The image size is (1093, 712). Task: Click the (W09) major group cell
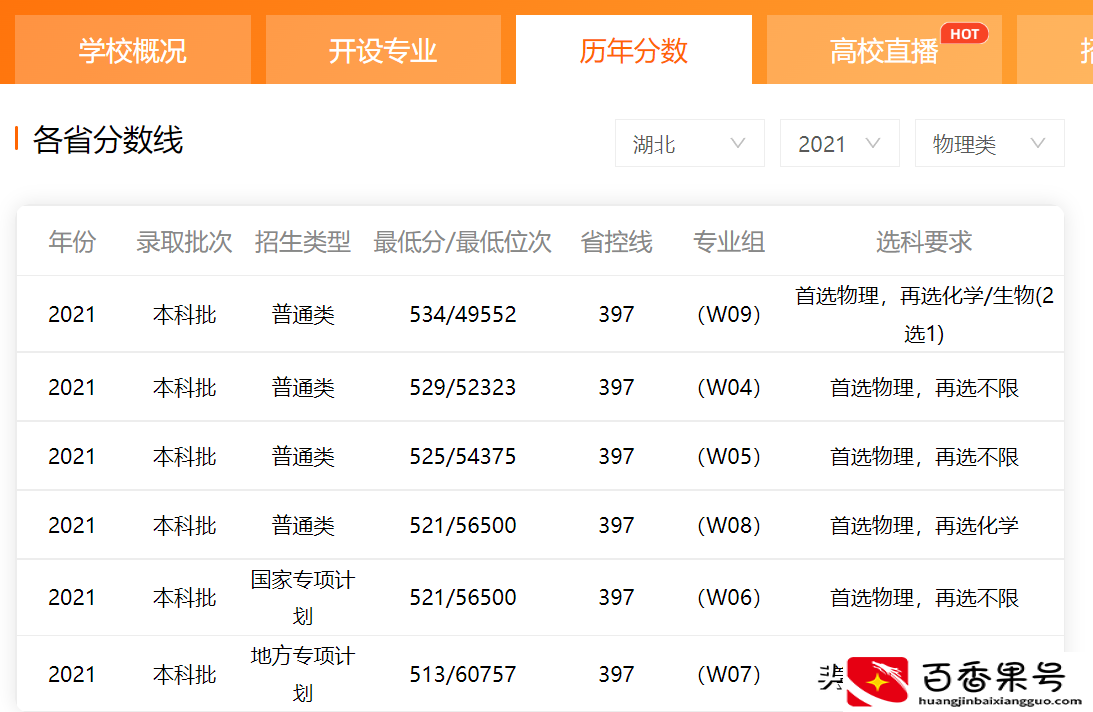728,315
